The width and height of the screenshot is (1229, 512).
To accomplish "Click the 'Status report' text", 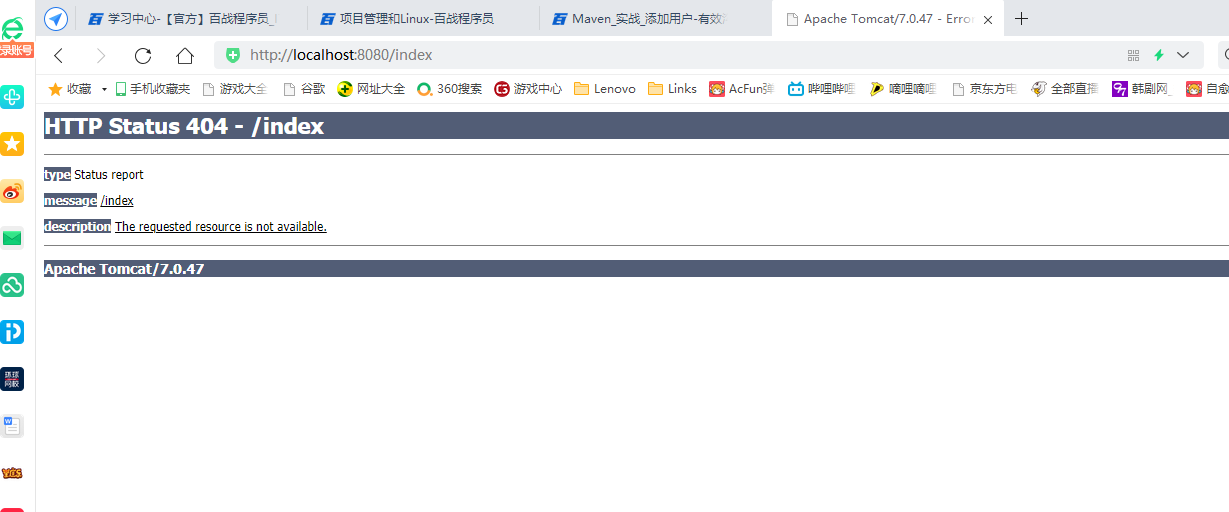I will pyautogui.click(x=109, y=174).
